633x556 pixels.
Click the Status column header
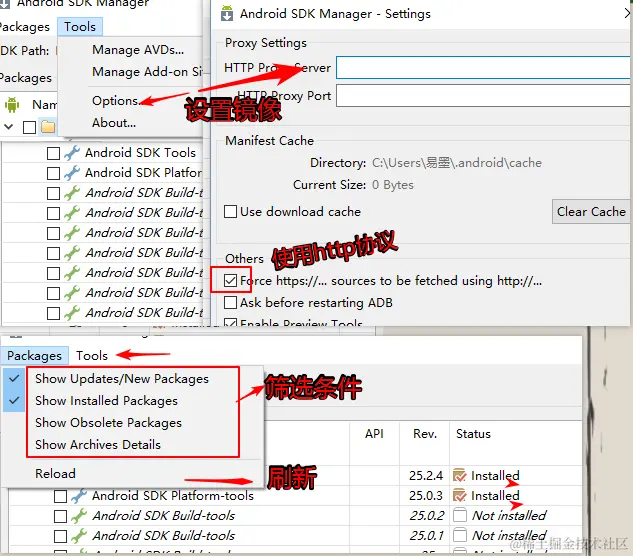473,434
